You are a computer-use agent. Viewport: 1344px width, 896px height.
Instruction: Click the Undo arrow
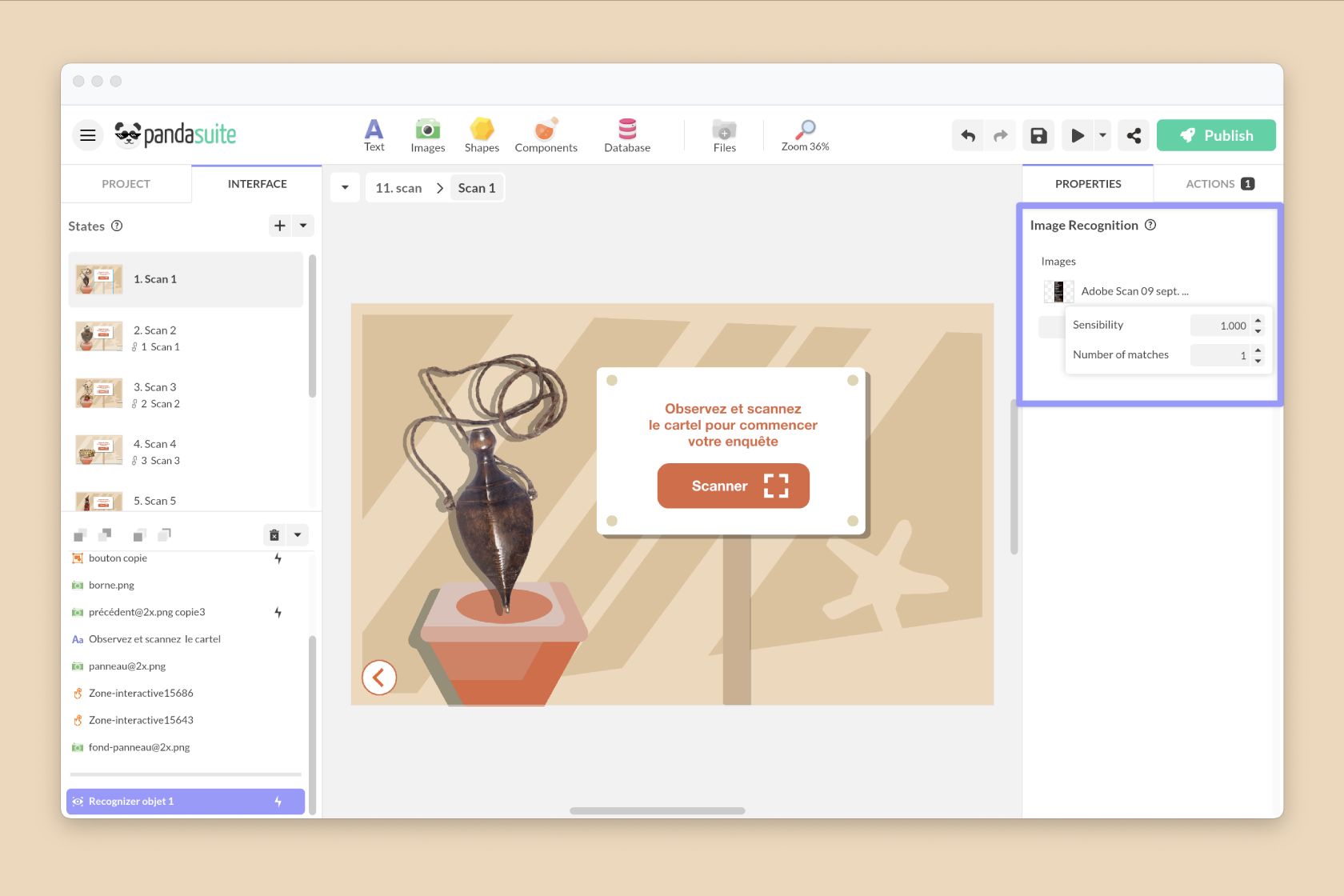(x=968, y=135)
